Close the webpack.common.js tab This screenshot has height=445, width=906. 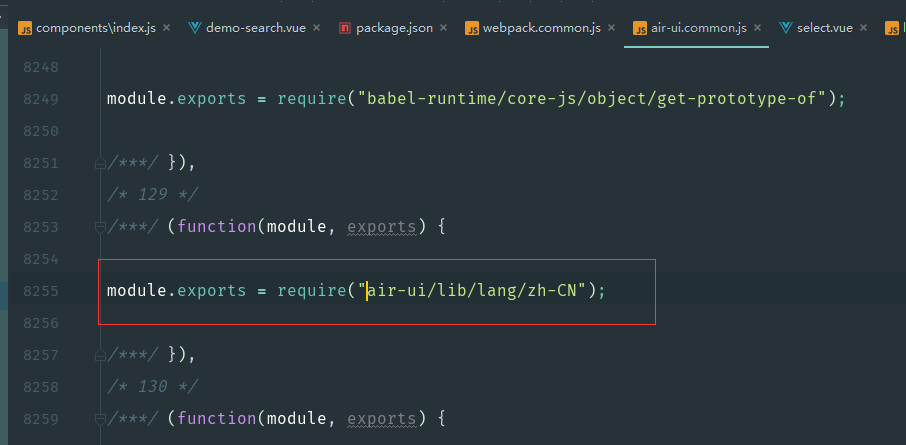(611, 28)
